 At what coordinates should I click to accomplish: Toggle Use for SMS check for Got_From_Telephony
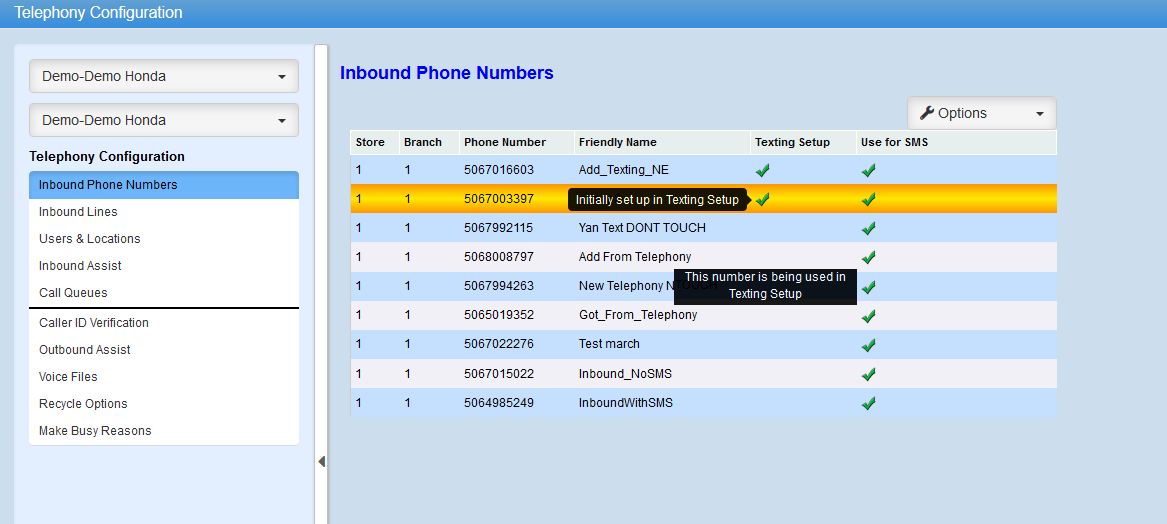(x=868, y=316)
